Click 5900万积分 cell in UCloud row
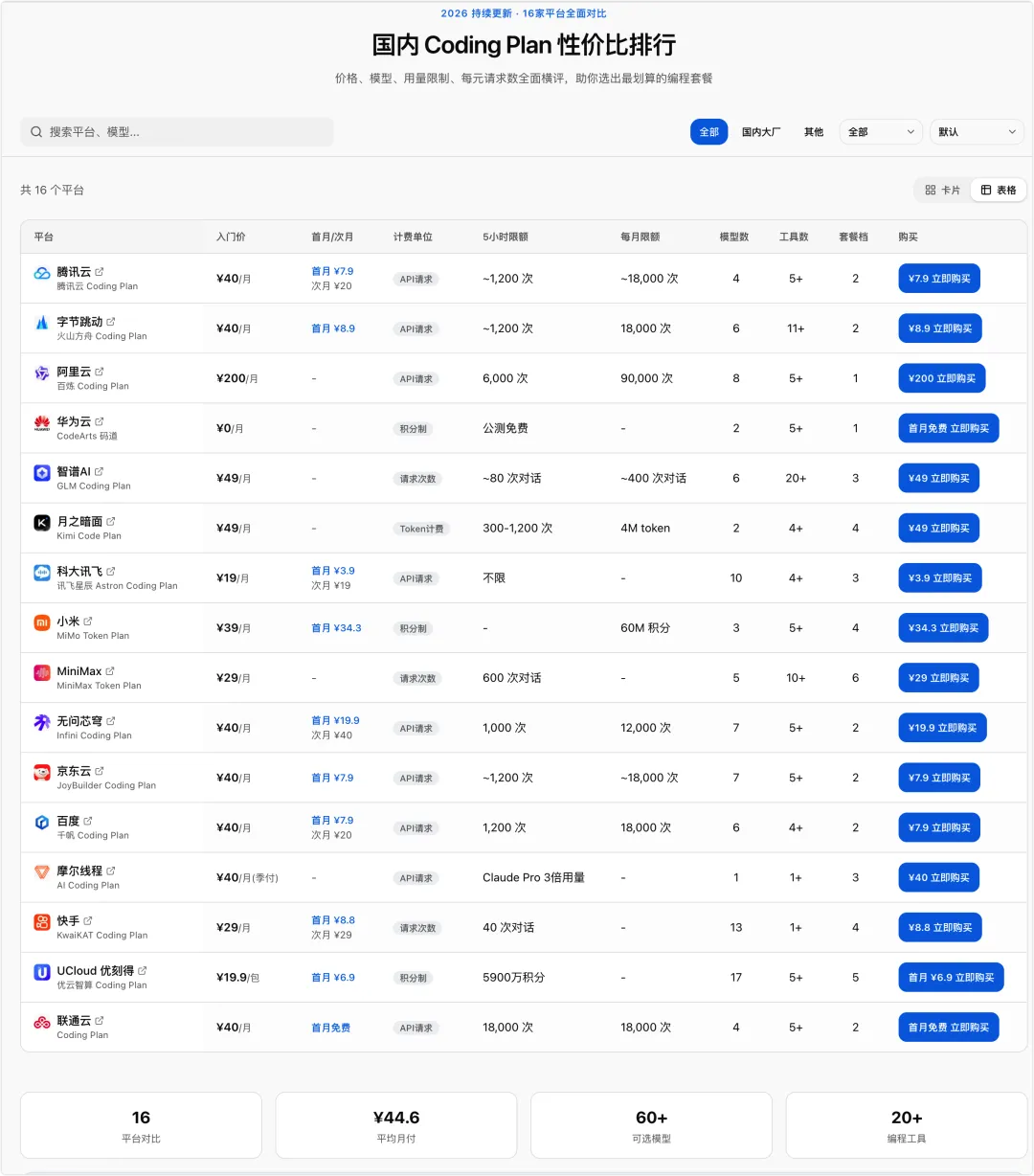This screenshot has height=1176, width=1034. [514, 978]
